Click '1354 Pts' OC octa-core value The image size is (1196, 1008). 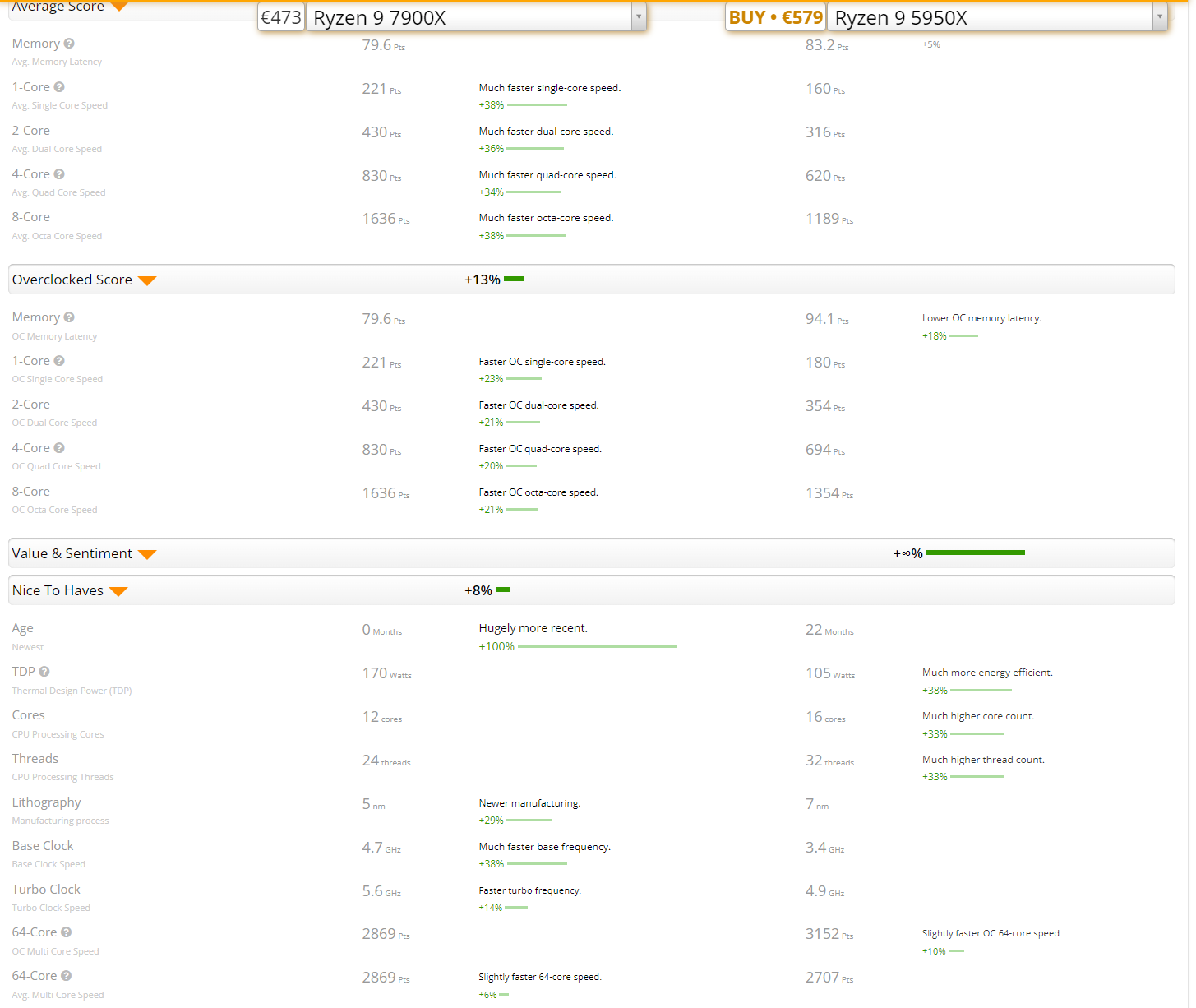pyautogui.click(x=829, y=493)
